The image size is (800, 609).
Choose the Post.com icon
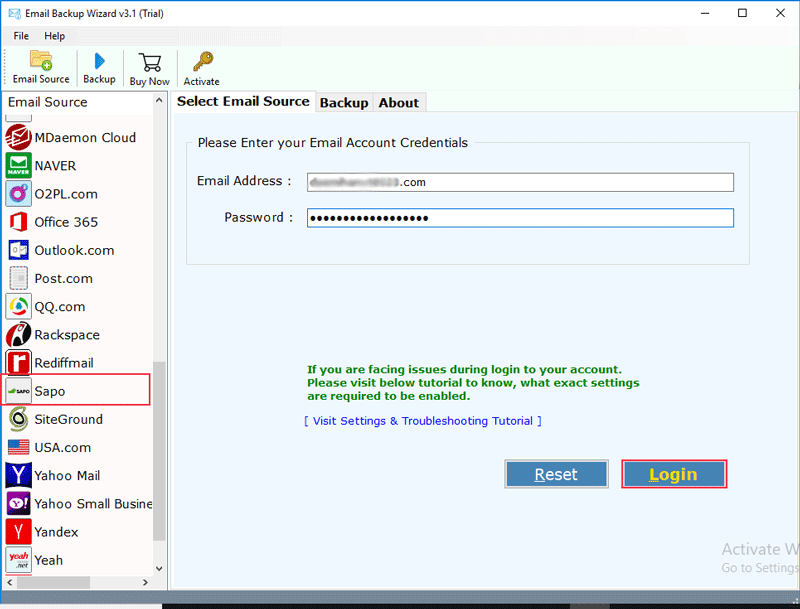[18, 278]
